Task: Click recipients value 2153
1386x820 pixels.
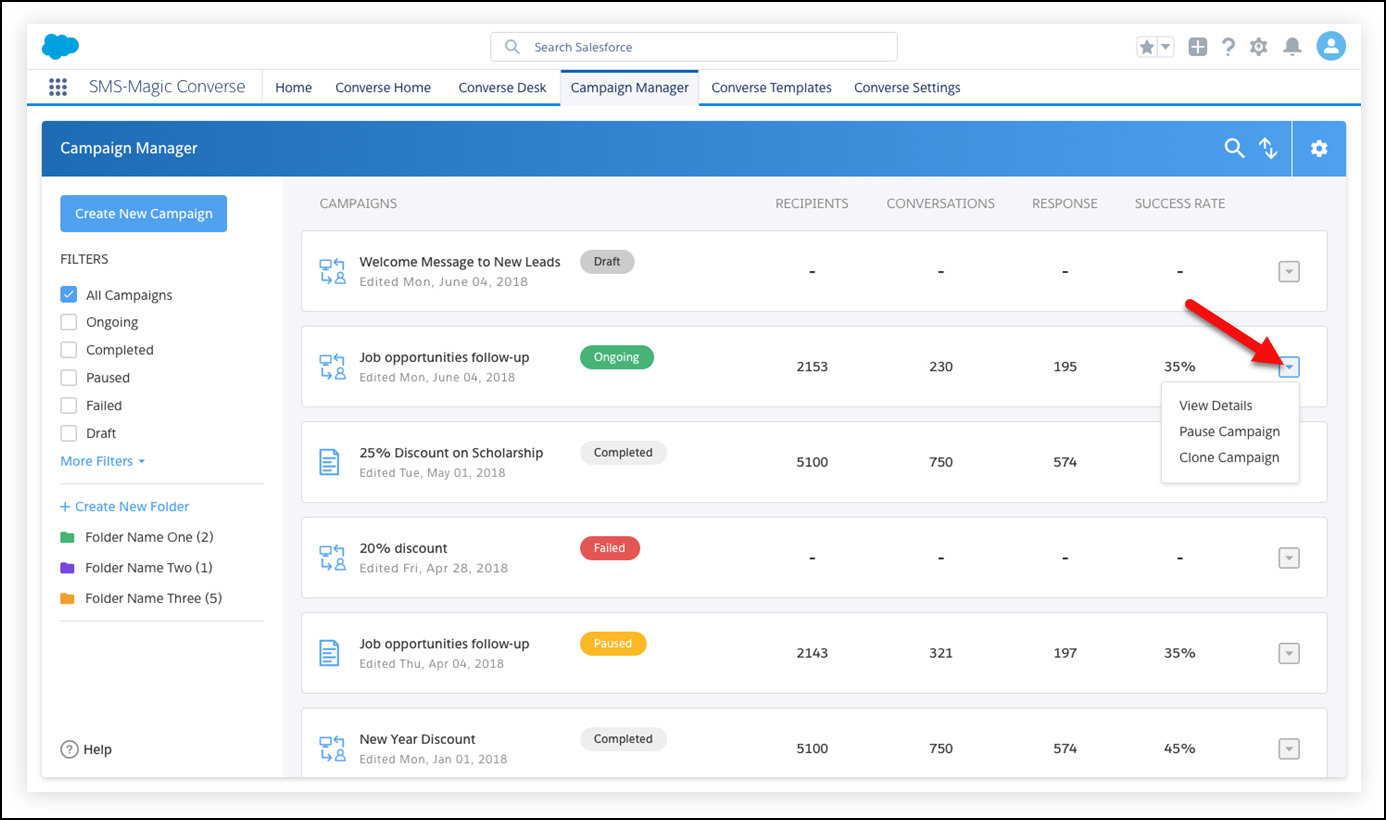Action: (x=812, y=367)
